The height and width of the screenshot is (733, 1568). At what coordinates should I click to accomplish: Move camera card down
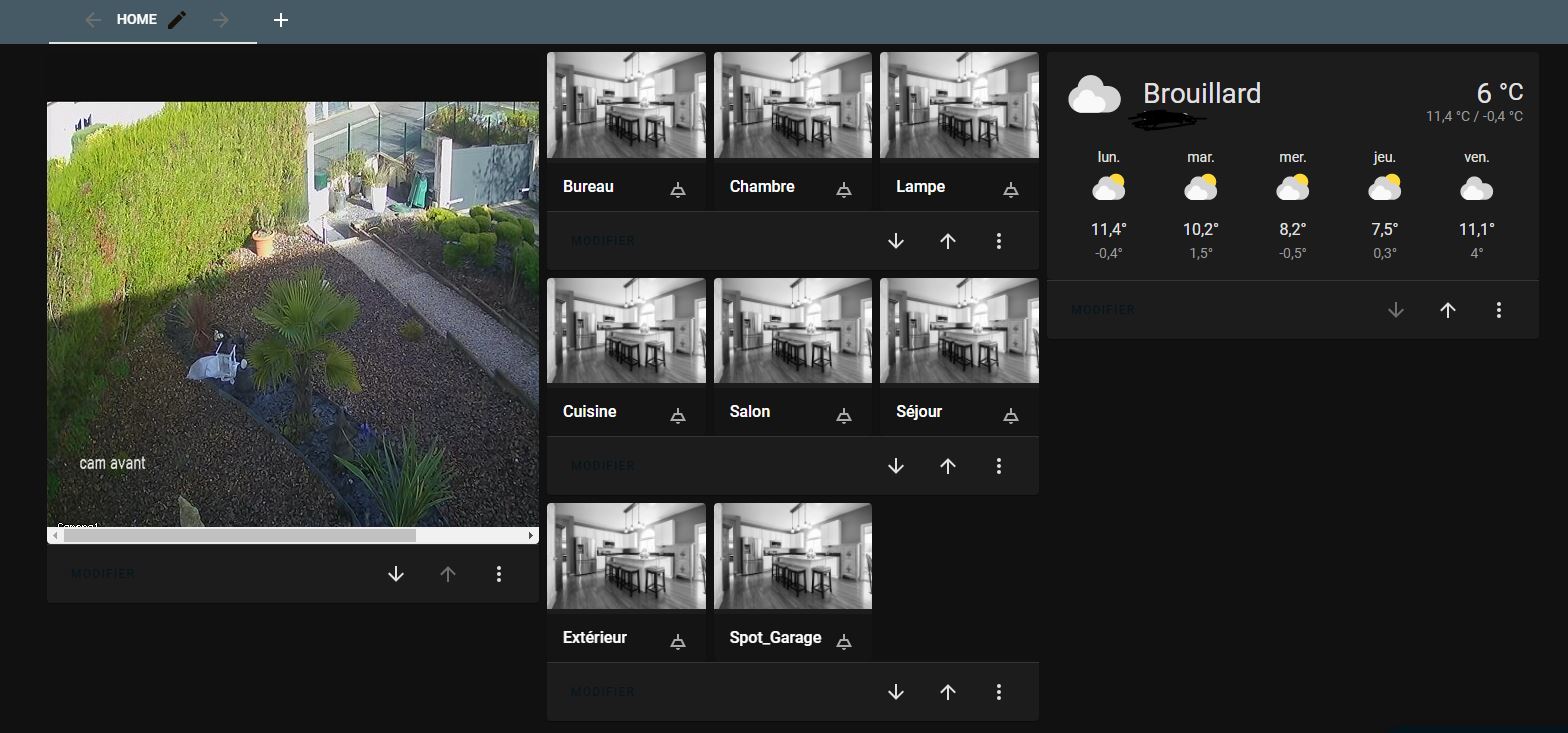click(396, 574)
